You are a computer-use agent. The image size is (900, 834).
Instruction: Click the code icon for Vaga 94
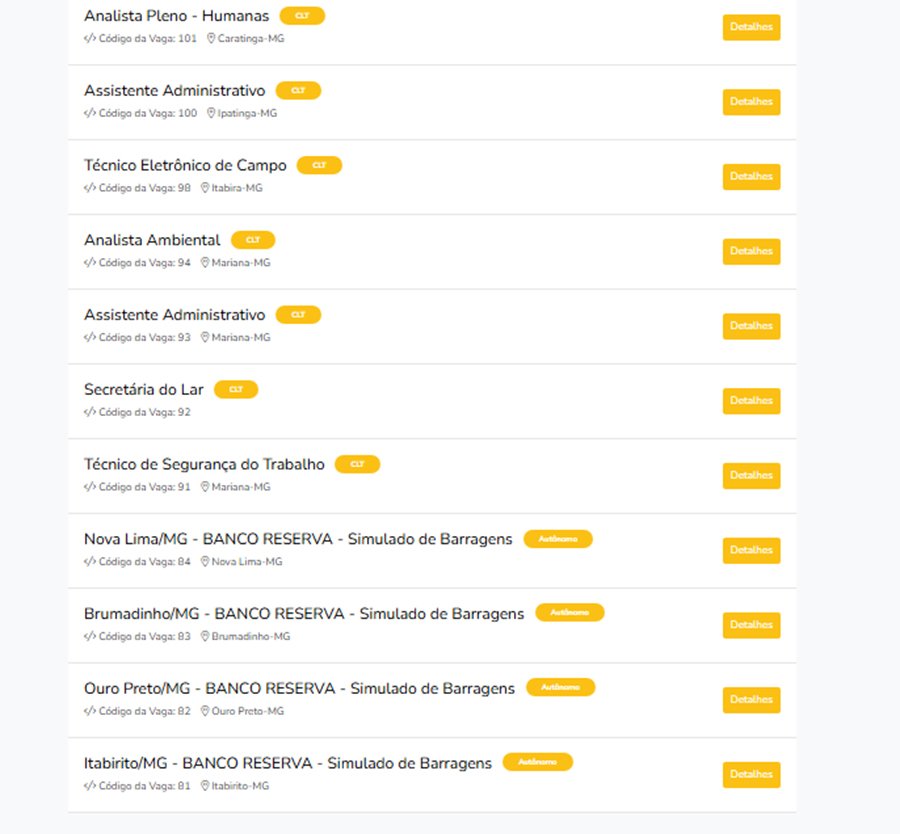[x=90, y=262]
